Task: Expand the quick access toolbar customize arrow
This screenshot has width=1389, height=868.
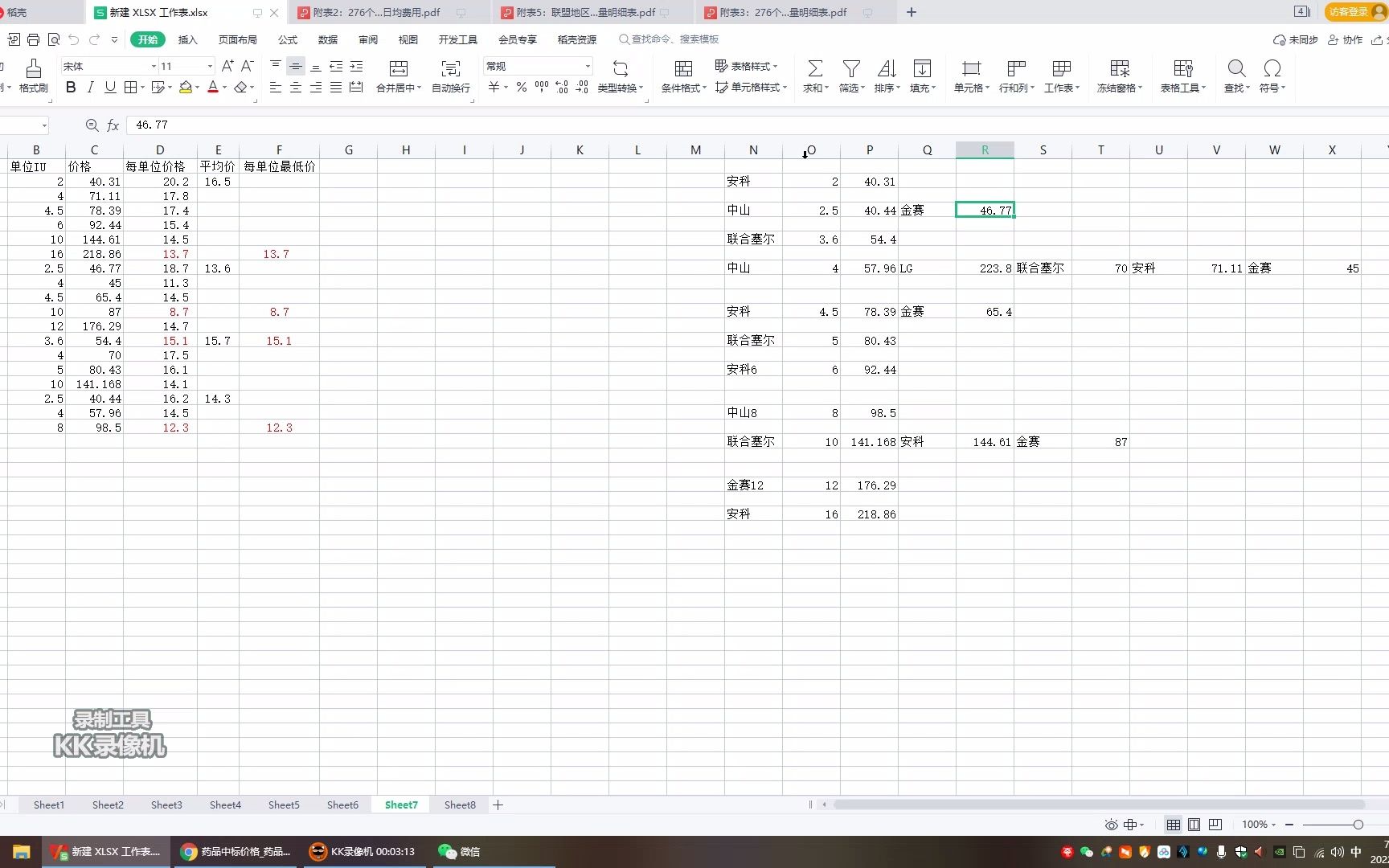Action: 114,39
